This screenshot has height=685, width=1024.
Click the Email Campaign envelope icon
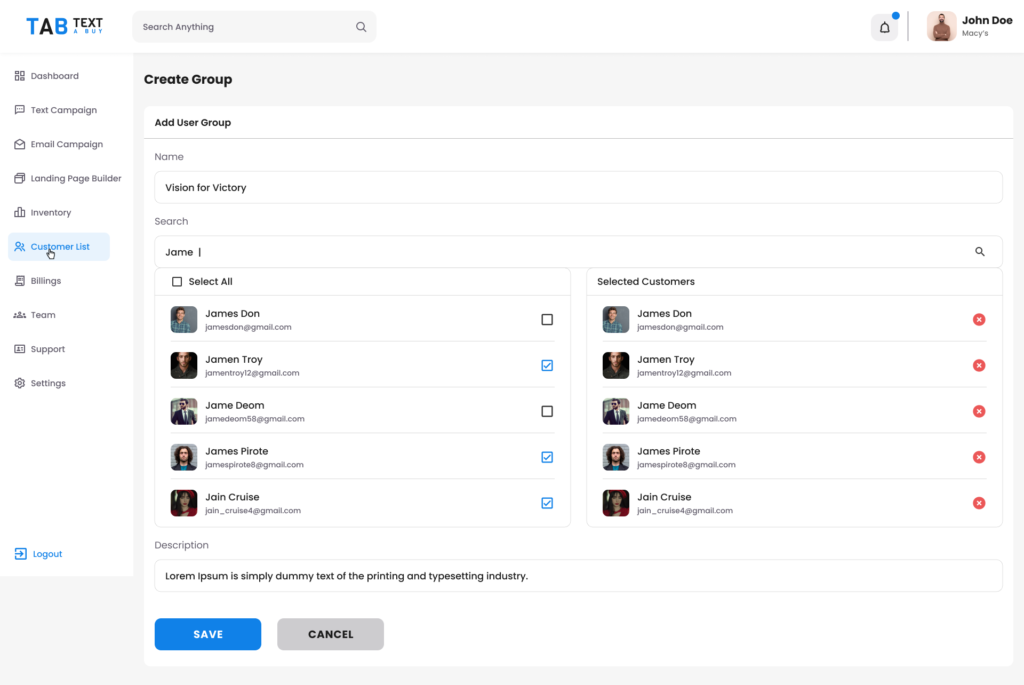[x=20, y=144]
